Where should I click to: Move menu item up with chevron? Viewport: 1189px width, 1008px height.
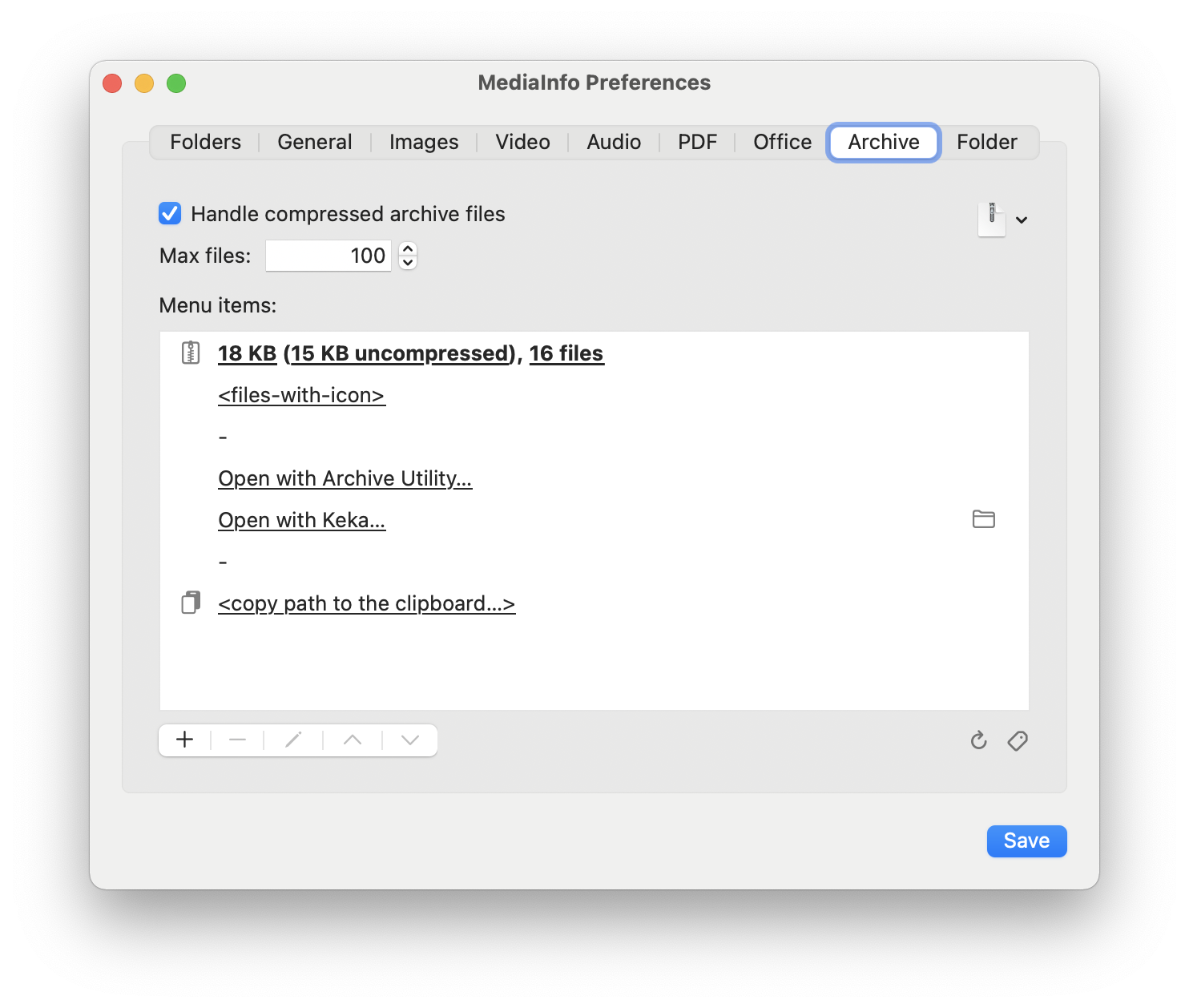click(x=353, y=740)
